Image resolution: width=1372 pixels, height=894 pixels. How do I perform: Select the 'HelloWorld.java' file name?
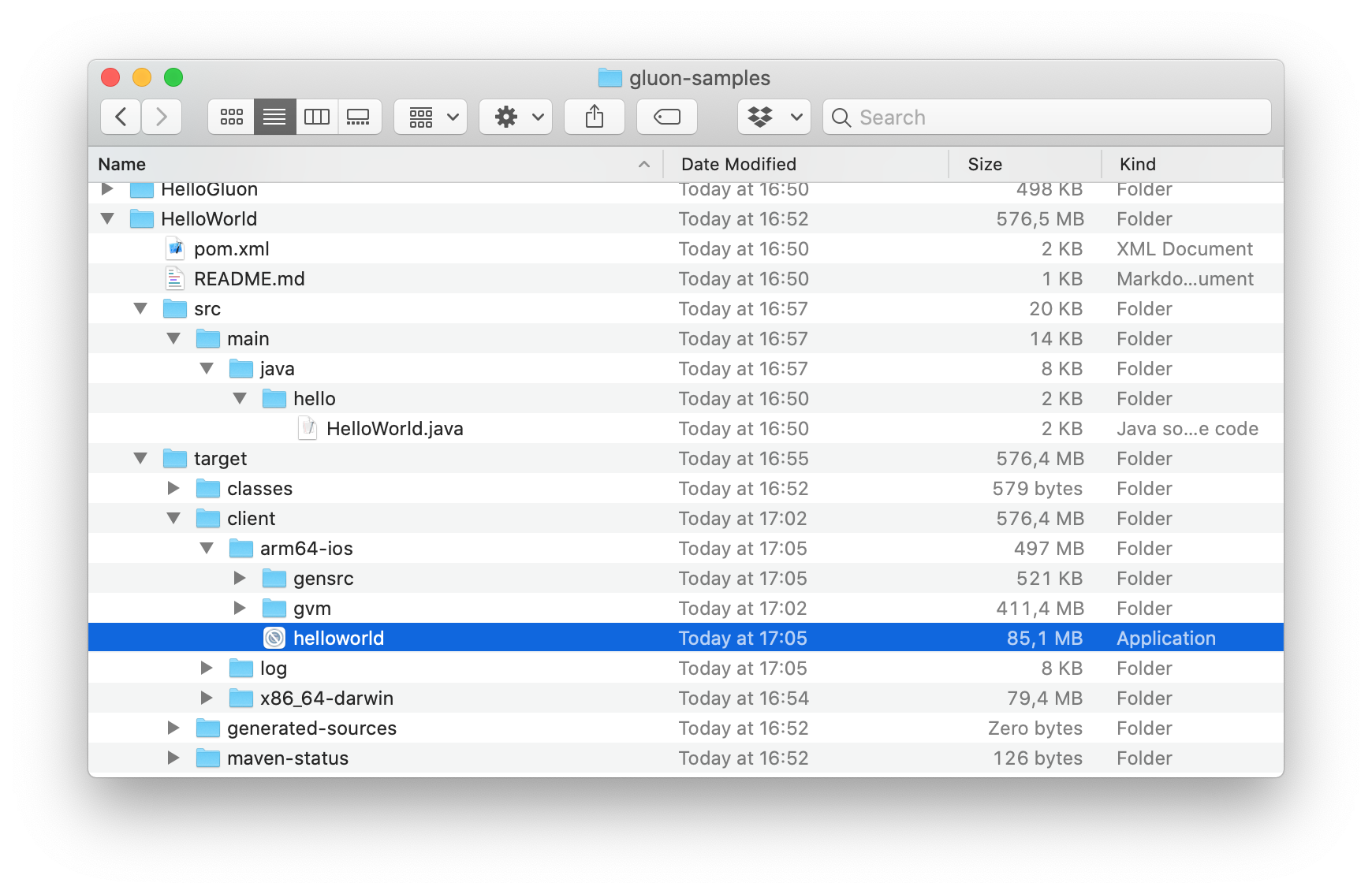pyautogui.click(x=395, y=429)
